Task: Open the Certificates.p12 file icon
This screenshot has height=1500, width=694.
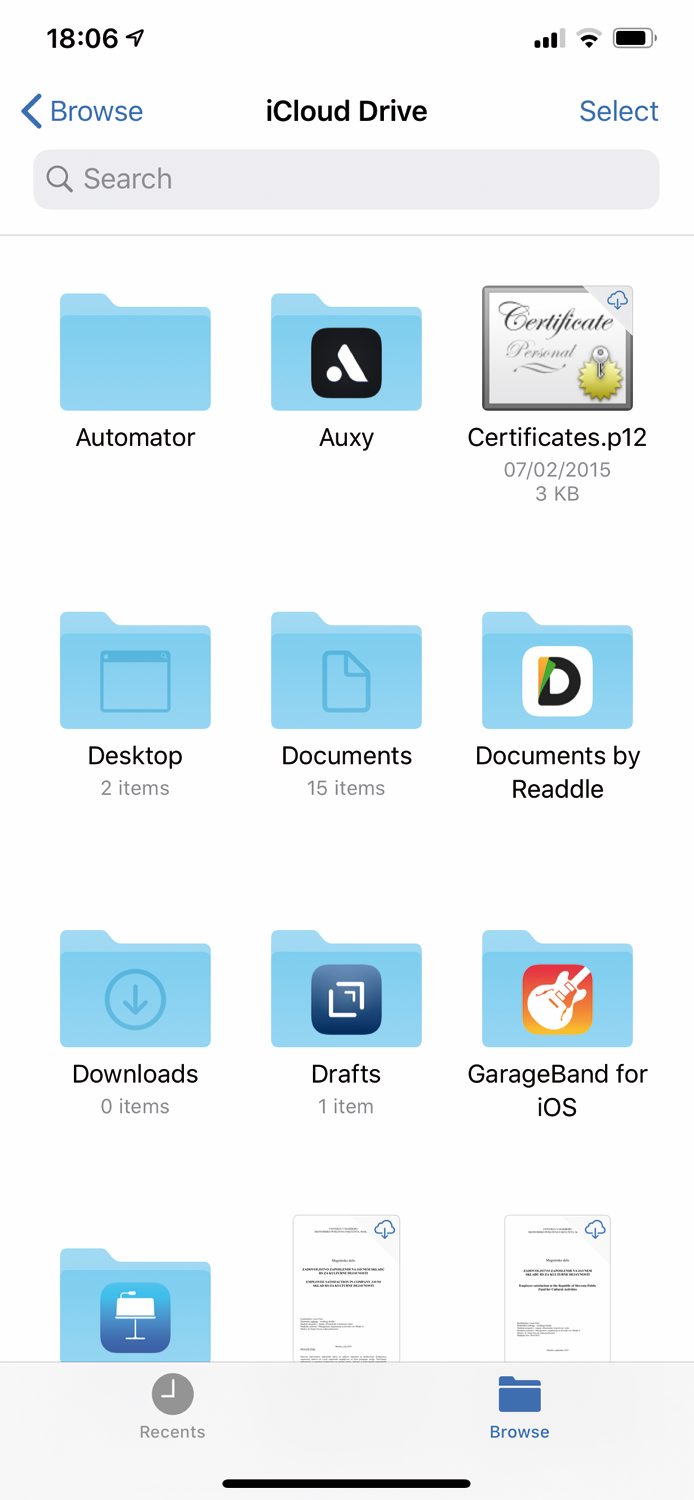Action: point(557,348)
